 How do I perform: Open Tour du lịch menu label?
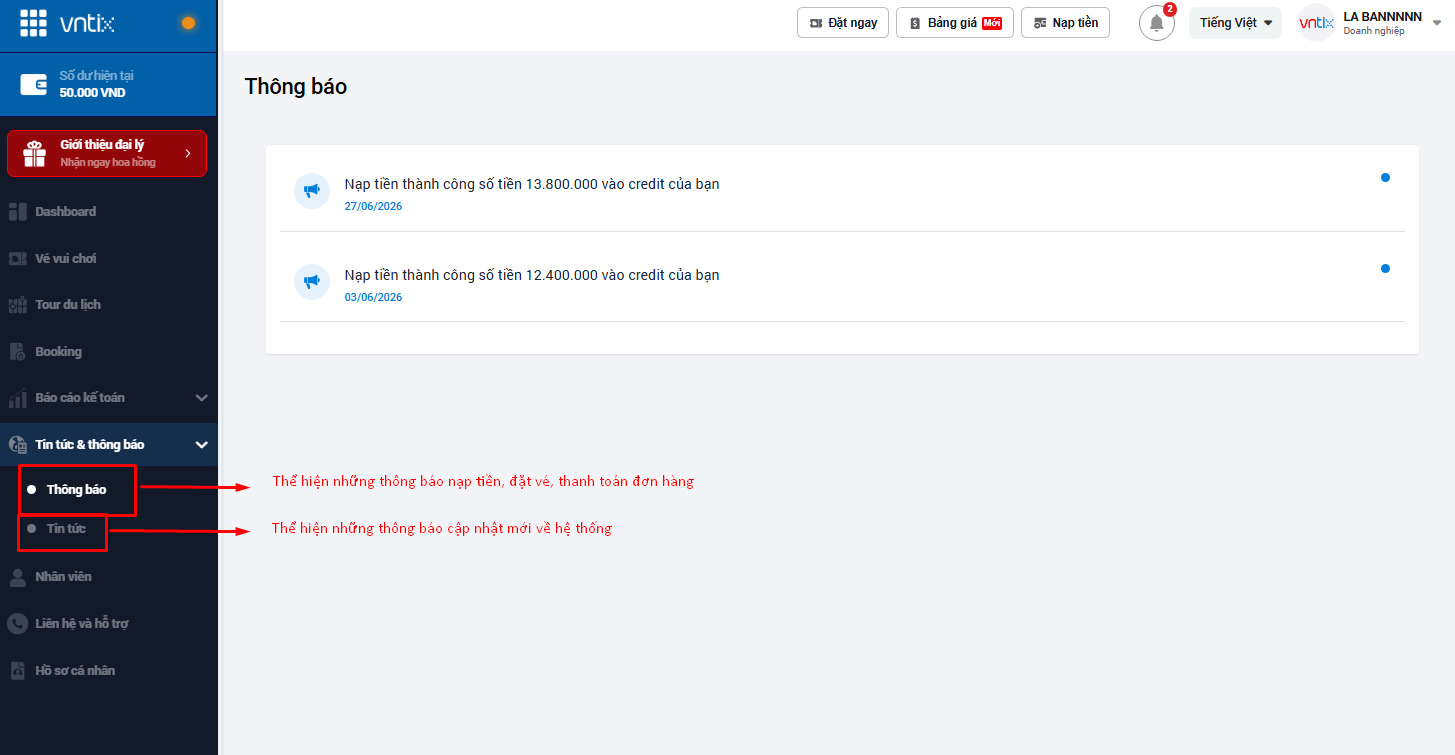[68, 305]
